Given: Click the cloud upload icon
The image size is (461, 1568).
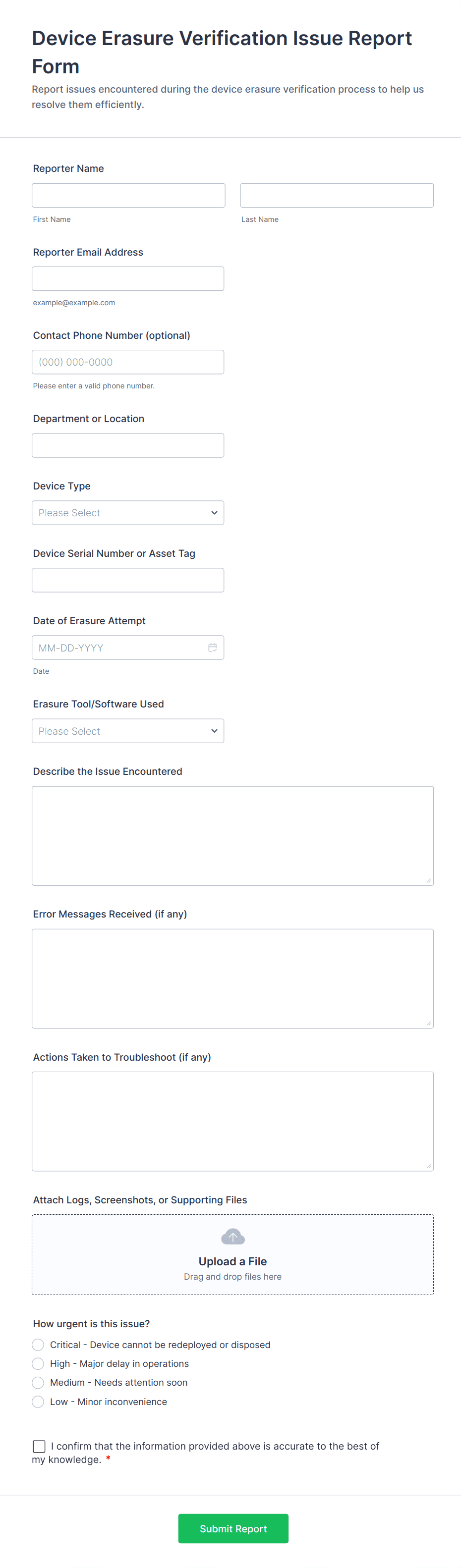Looking at the screenshot, I should pos(232,1236).
